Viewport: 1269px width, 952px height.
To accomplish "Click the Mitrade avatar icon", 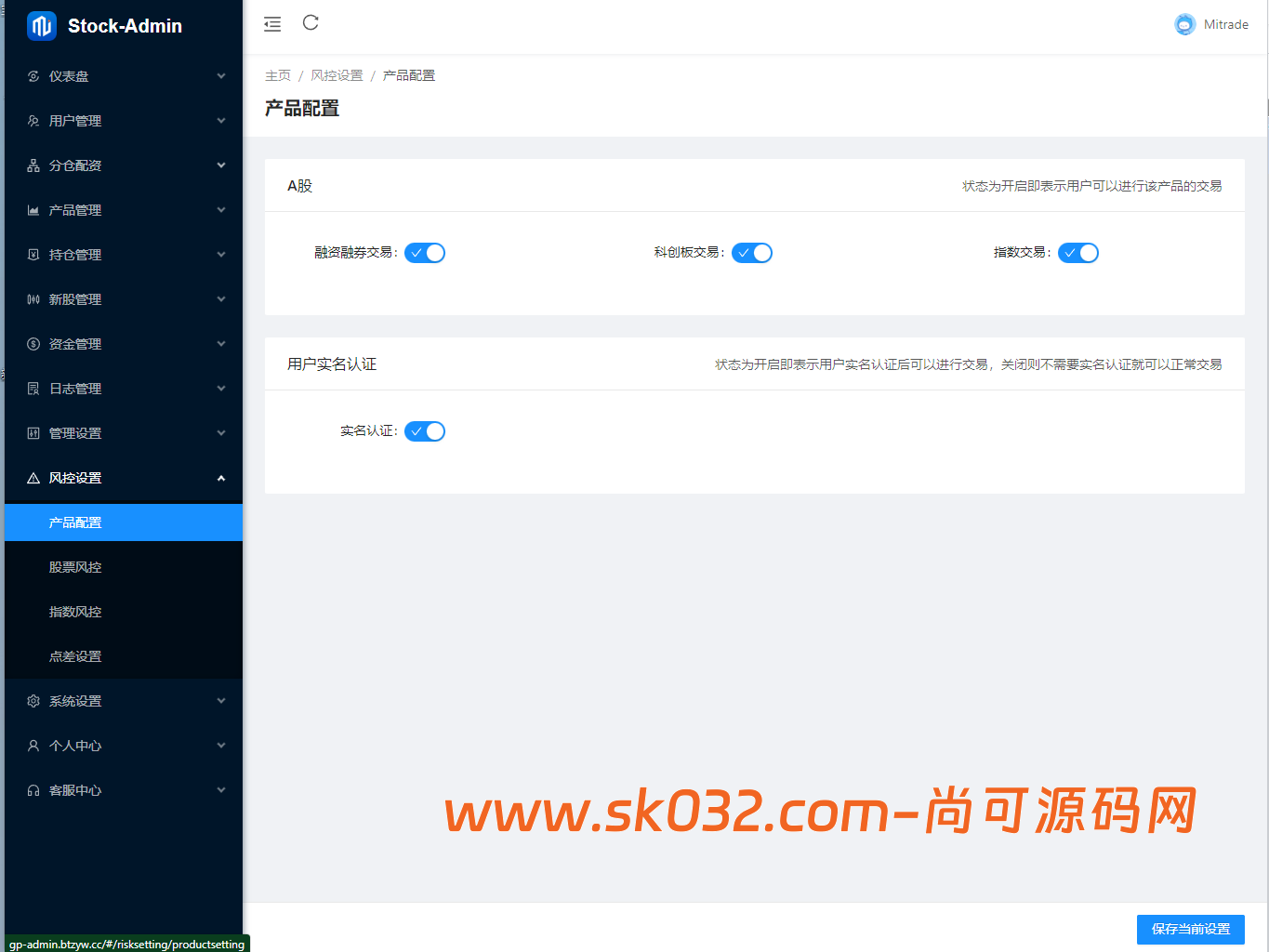I will click(1184, 24).
